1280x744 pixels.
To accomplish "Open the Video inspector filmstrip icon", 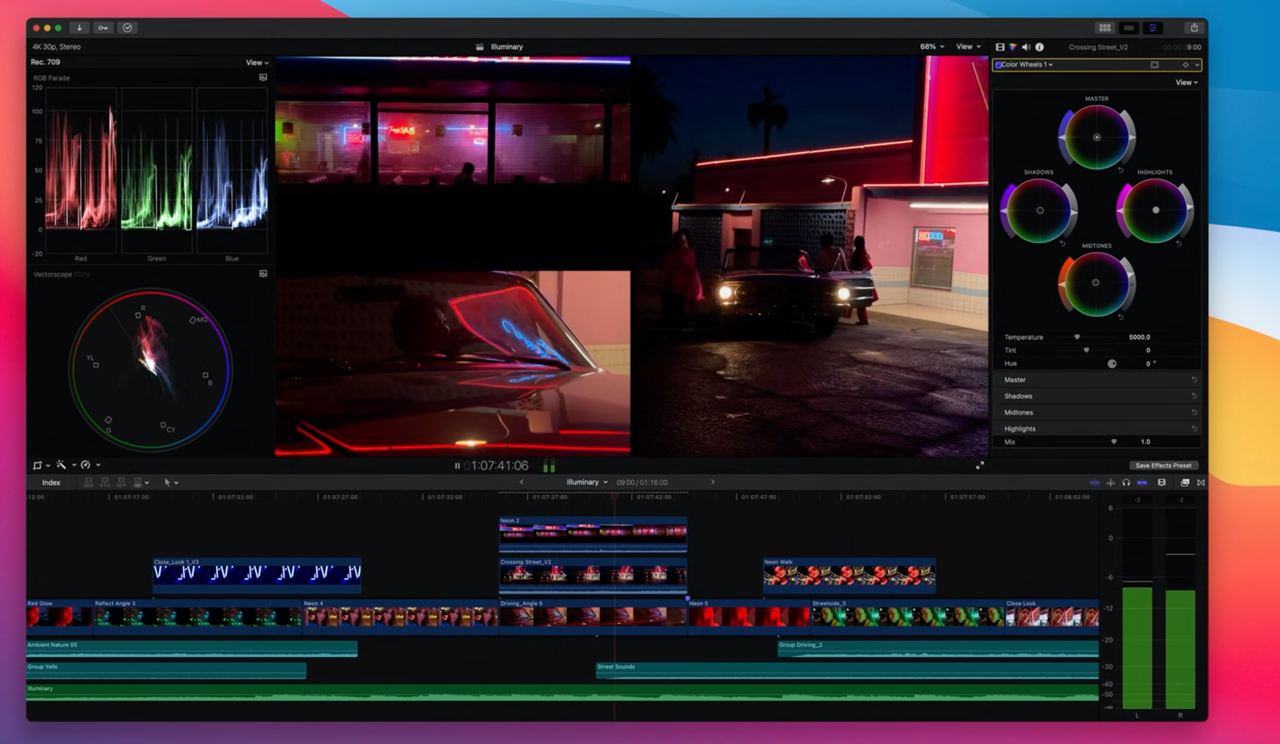I will click(1000, 47).
